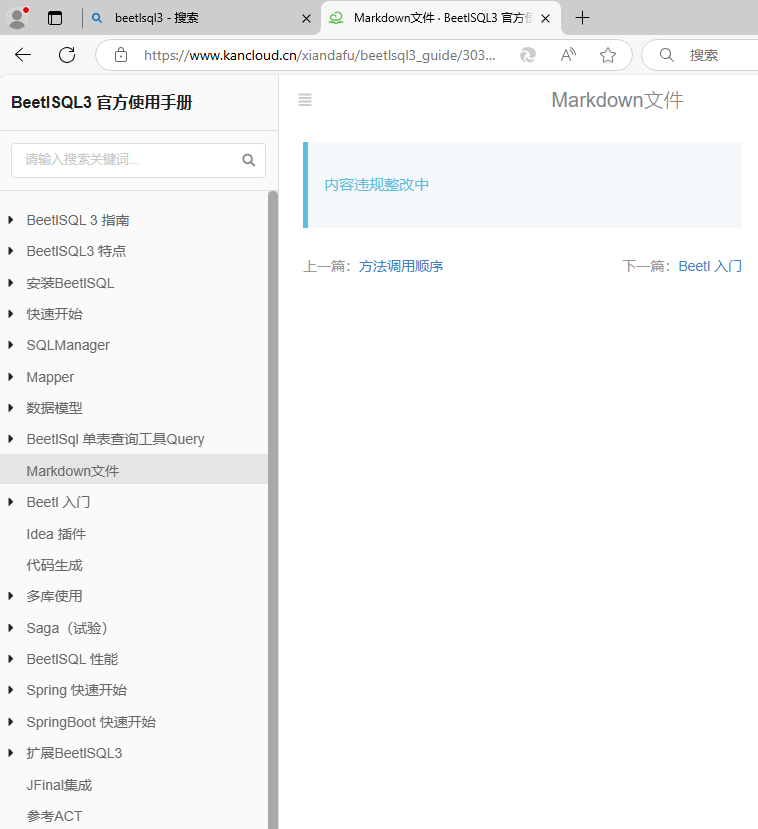Click the magnifier in browser search box
Image resolution: width=758 pixels, height=829 pixels.
click(667, 55)
